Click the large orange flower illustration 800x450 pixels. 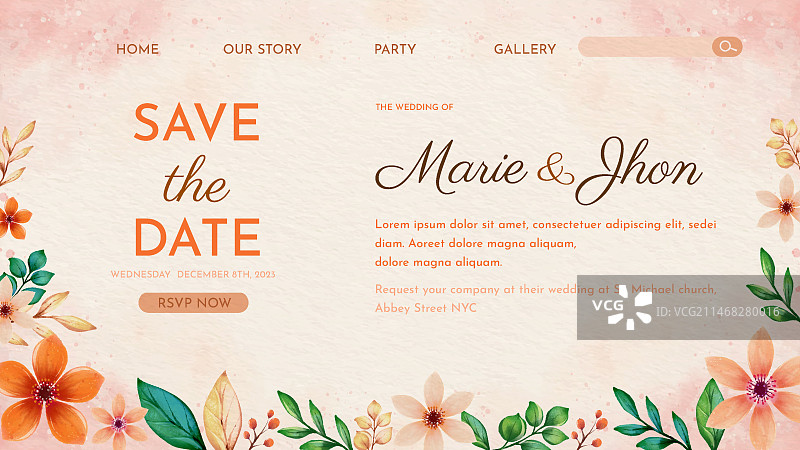pyautogui.click(x=47, y=390)
